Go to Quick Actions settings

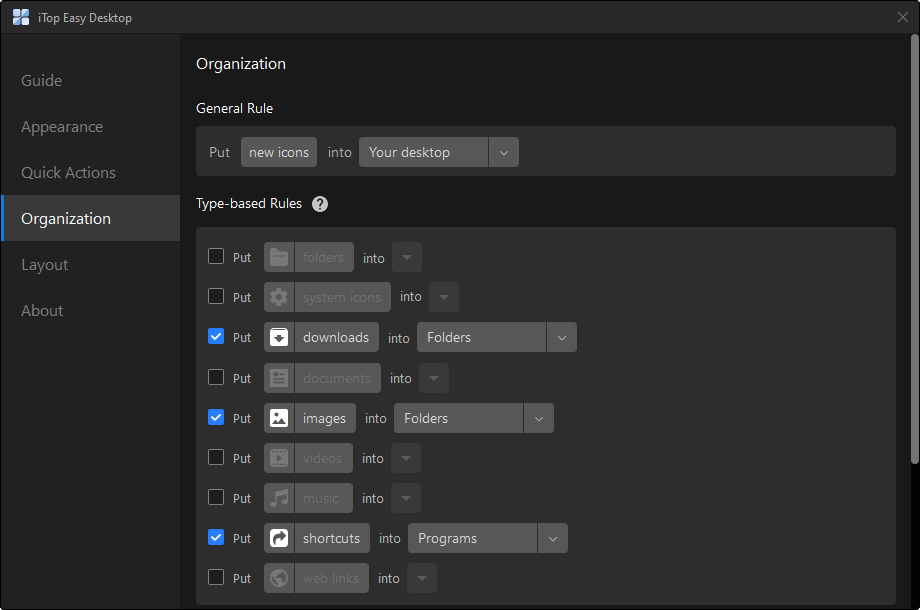(90, 172)
